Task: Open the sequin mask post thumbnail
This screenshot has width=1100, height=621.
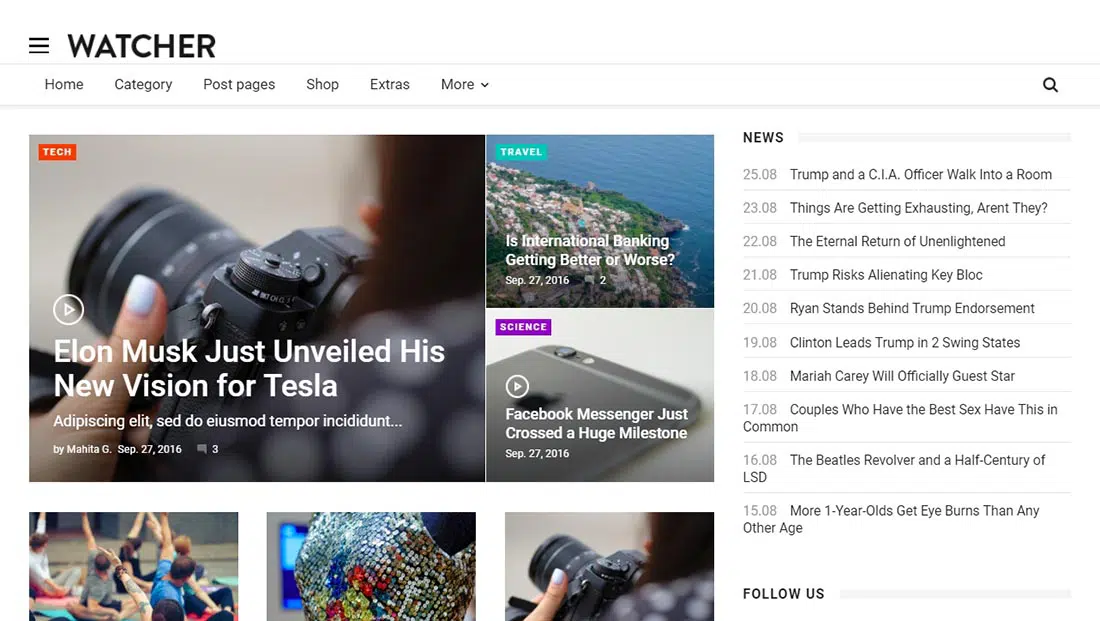Action: tap(371, 566)
